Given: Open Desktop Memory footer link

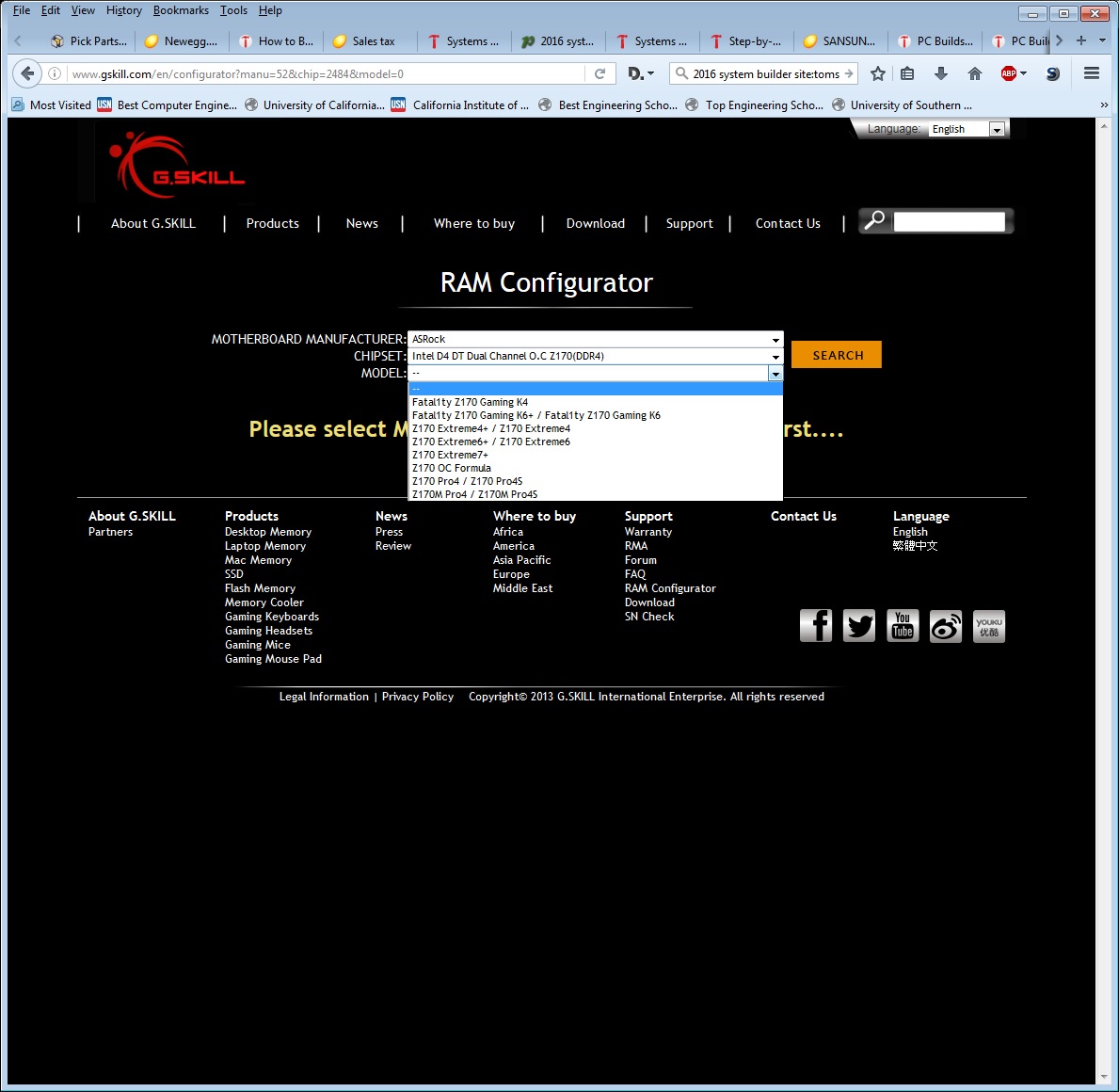Looking at the screenshot, I should click(268, 532).
